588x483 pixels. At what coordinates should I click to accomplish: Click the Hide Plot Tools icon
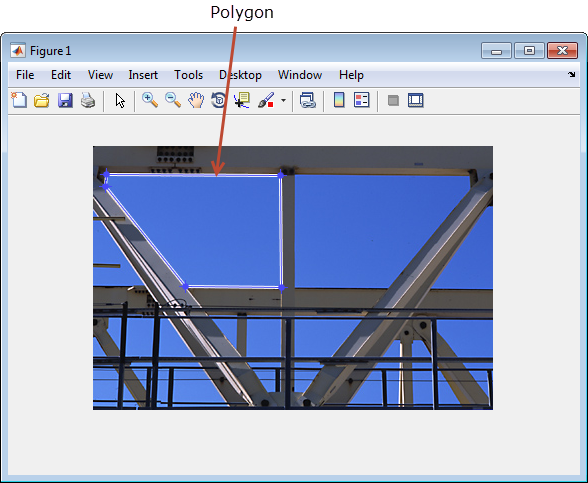click(x=393, y=100)
